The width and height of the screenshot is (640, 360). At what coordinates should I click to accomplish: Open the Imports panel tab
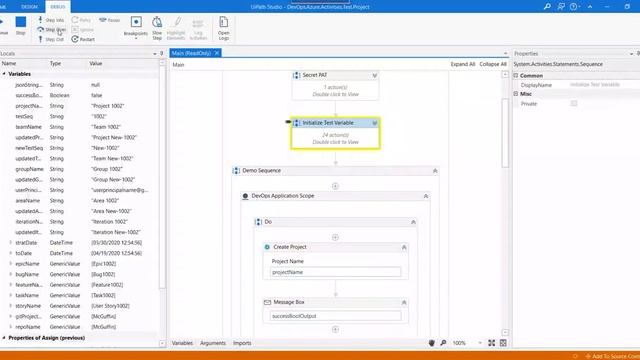tap(242, 343)
